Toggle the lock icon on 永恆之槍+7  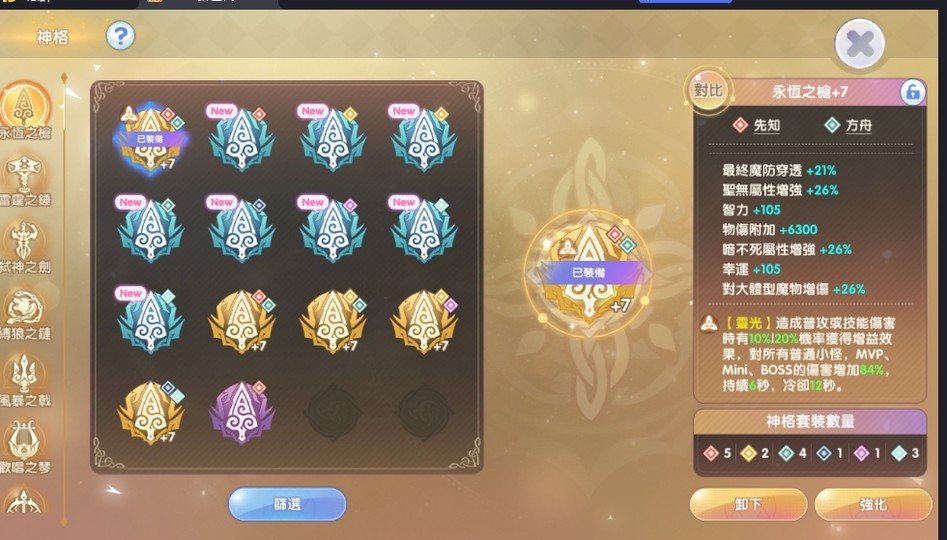pyautogui.click(x=912, y=92)
